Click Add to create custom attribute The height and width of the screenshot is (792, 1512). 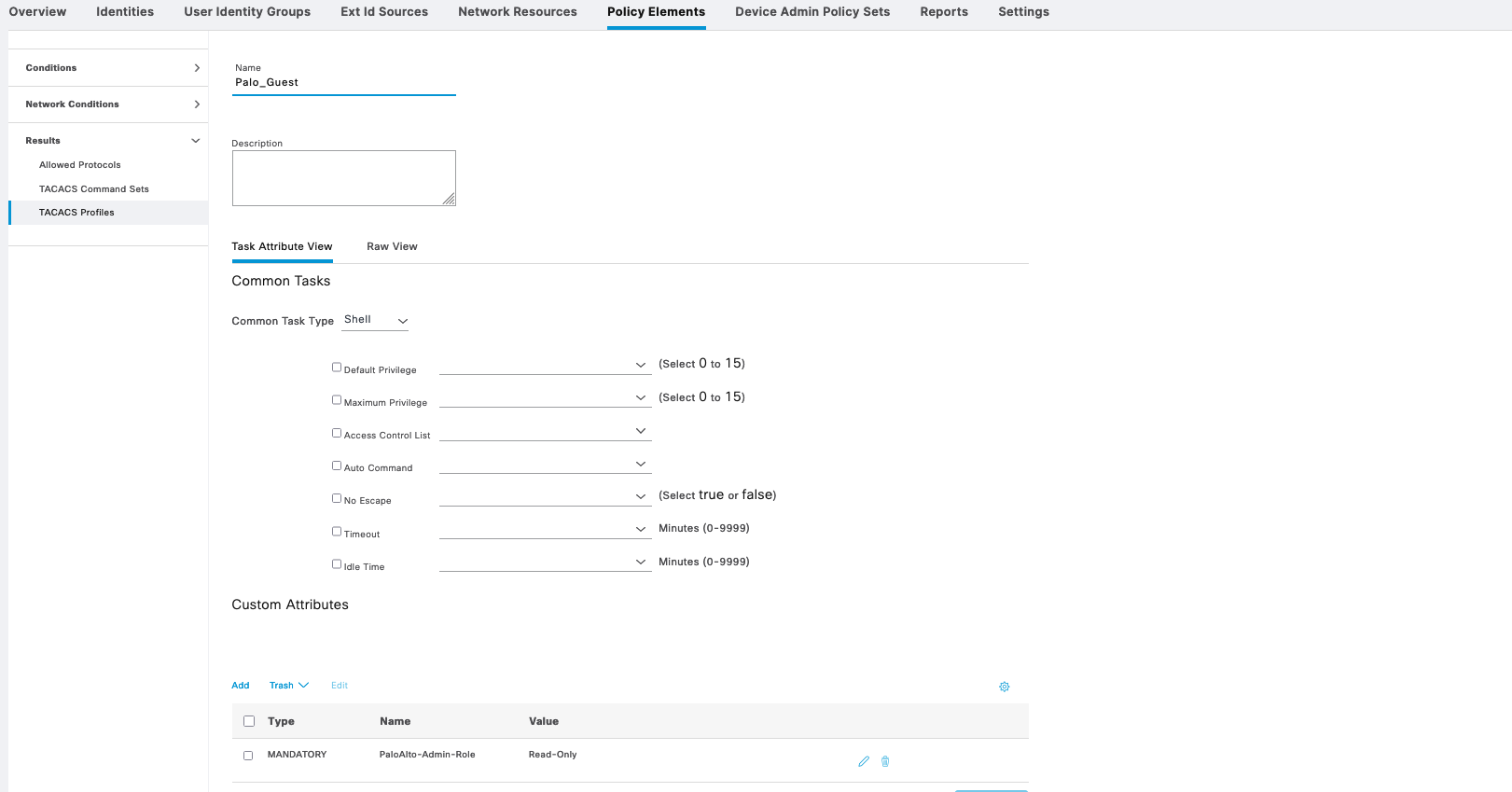241,686
